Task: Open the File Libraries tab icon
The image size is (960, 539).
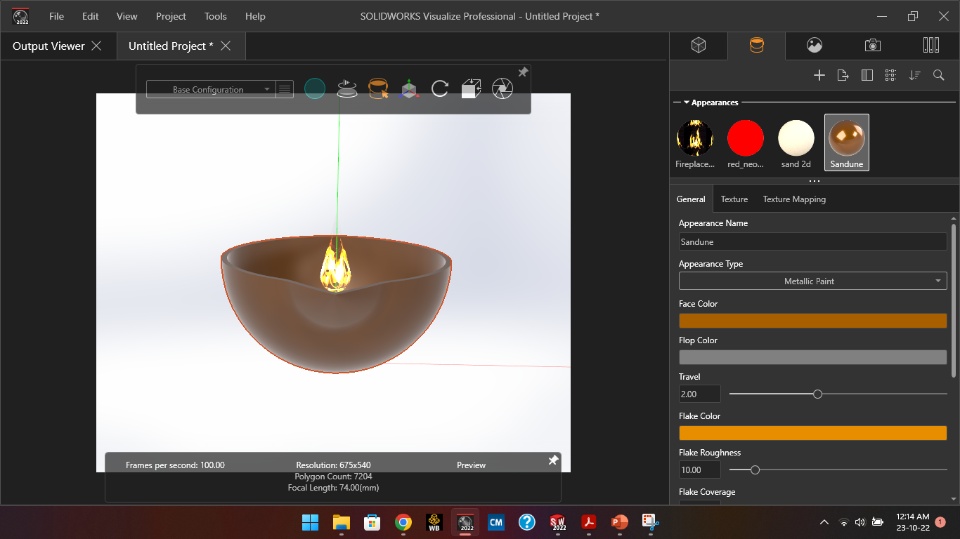Action: pyautogui.click(x=930, y=45)
